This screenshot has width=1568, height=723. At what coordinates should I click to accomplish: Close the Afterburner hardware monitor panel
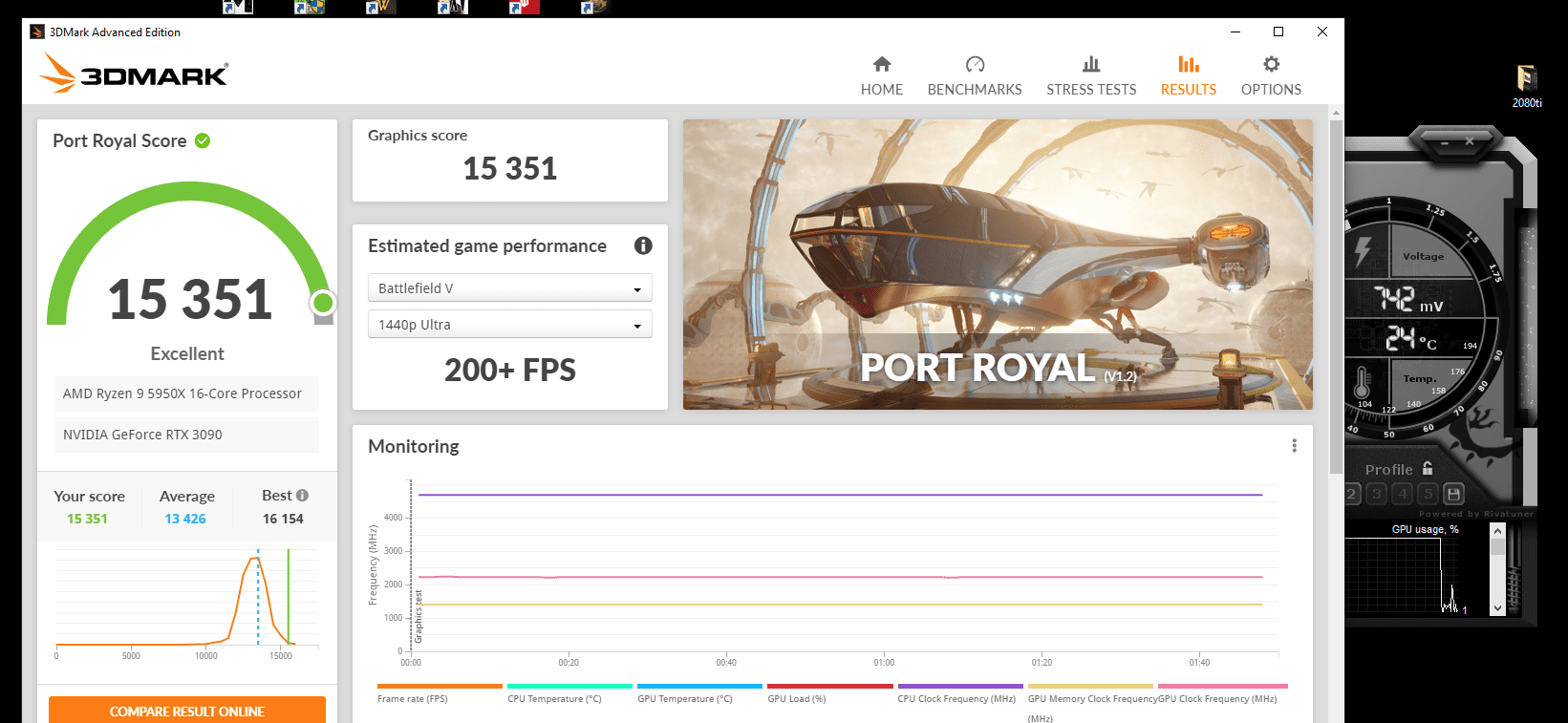[1470, 141]
